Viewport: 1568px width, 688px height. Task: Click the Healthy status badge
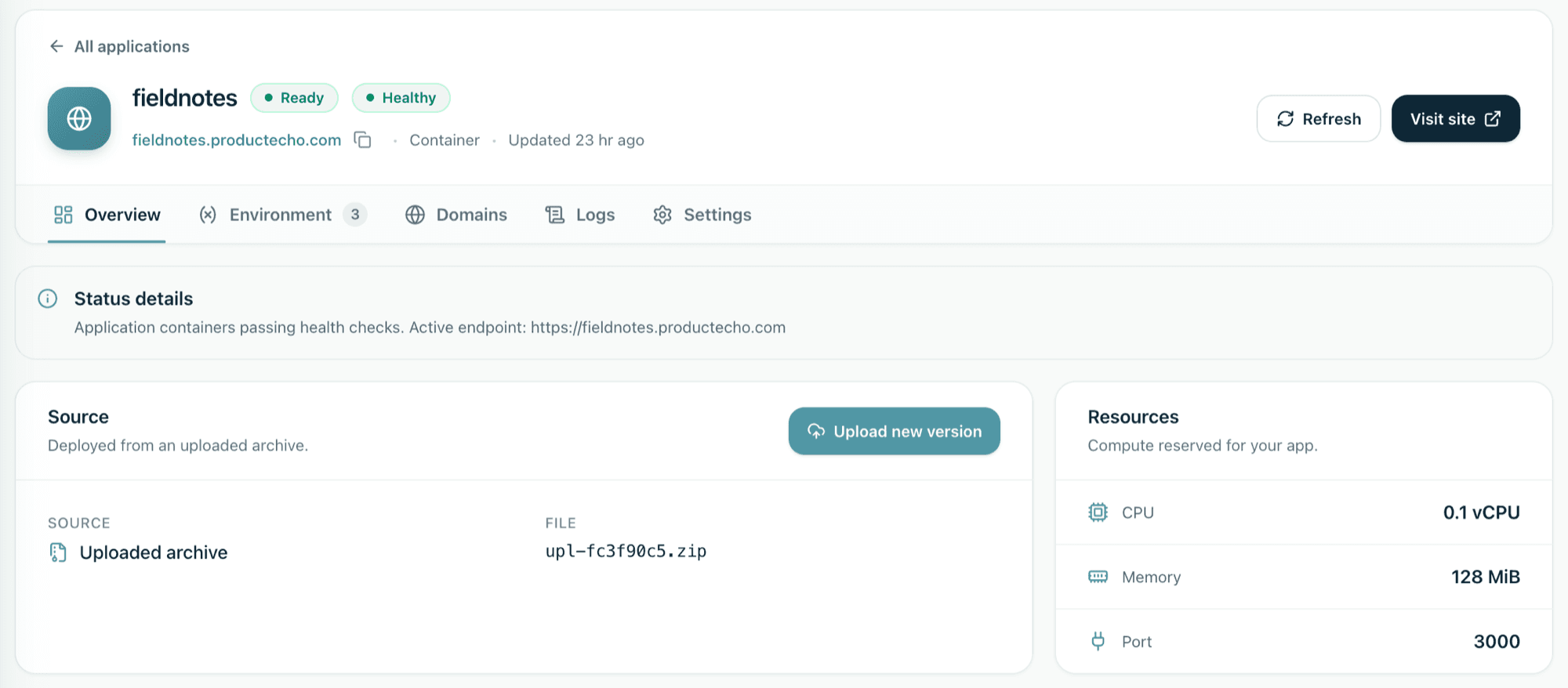click(x=401, y=98)
